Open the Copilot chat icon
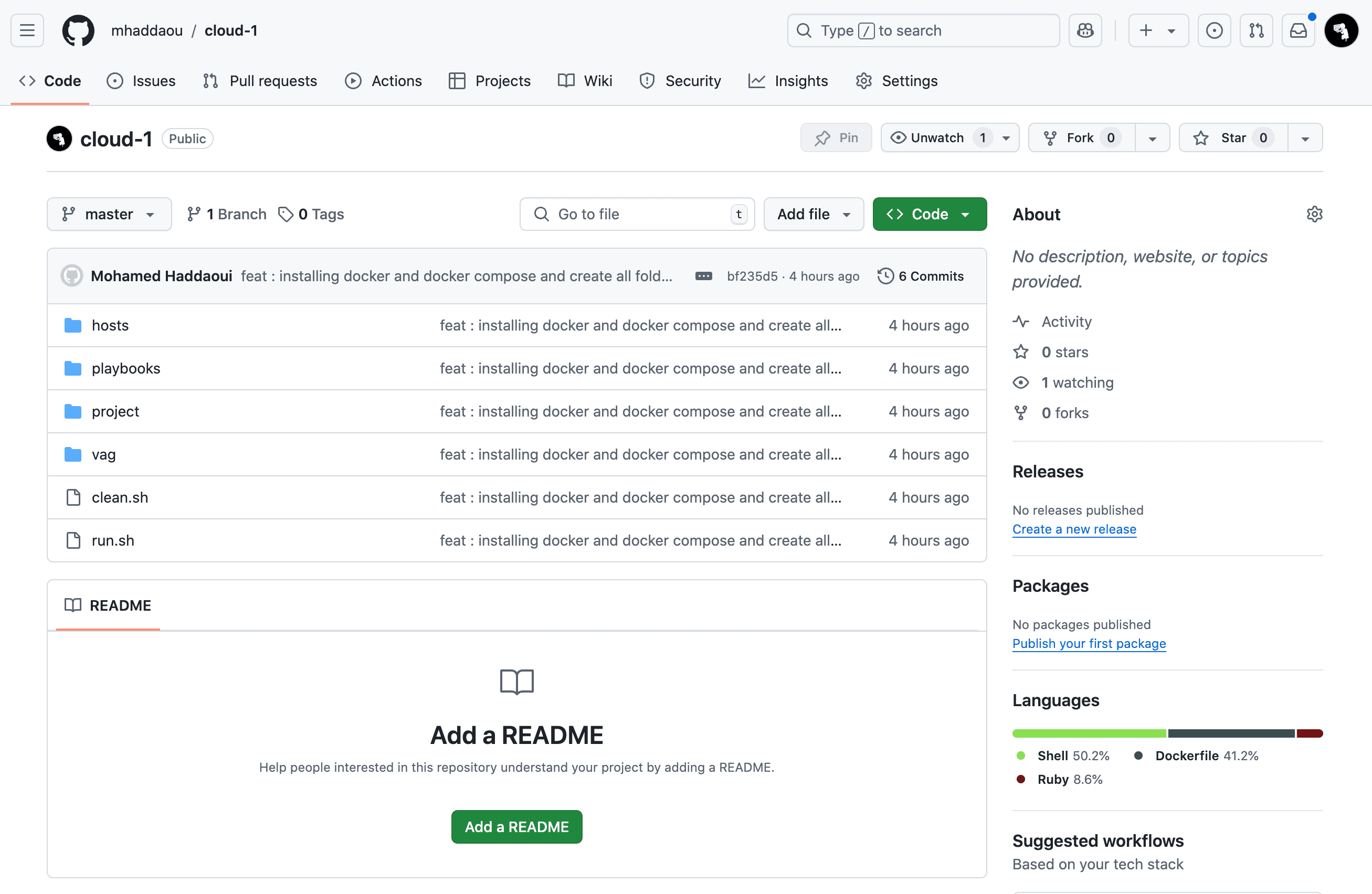Image resolution: width=1372 pixels, height=894 pixels. click(1085, 30)
